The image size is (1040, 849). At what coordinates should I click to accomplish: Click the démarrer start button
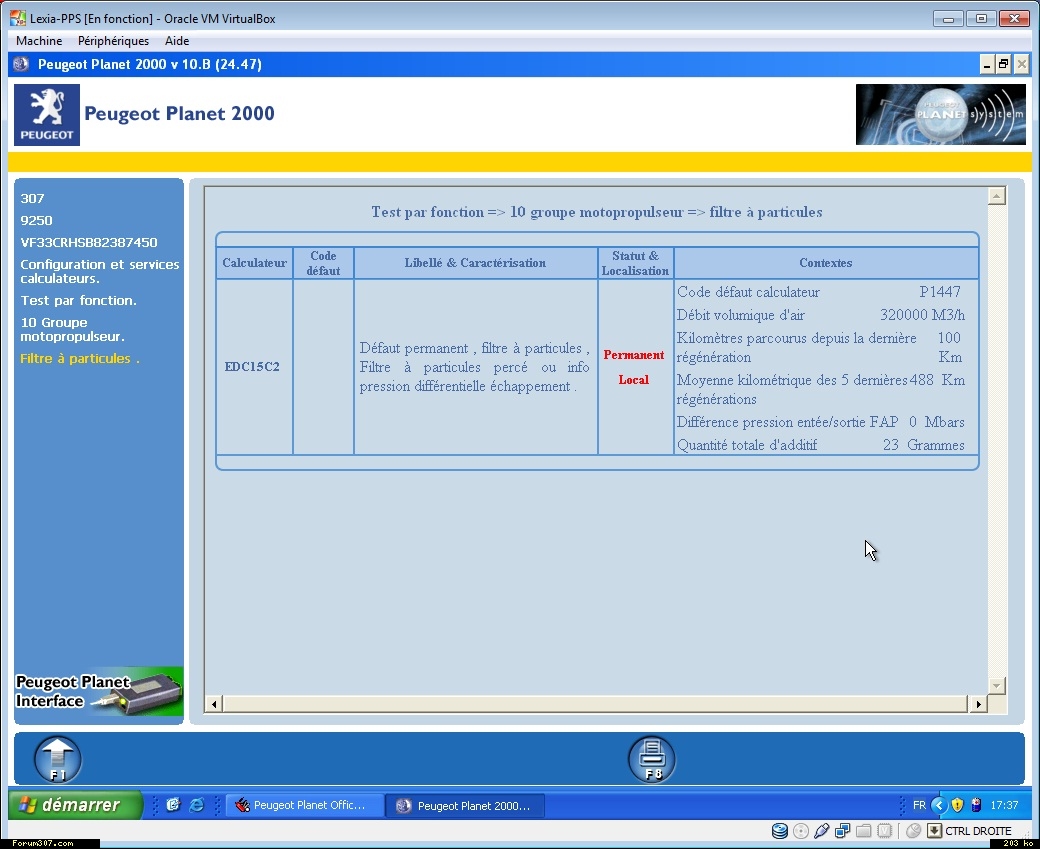(x=76, y=805)
